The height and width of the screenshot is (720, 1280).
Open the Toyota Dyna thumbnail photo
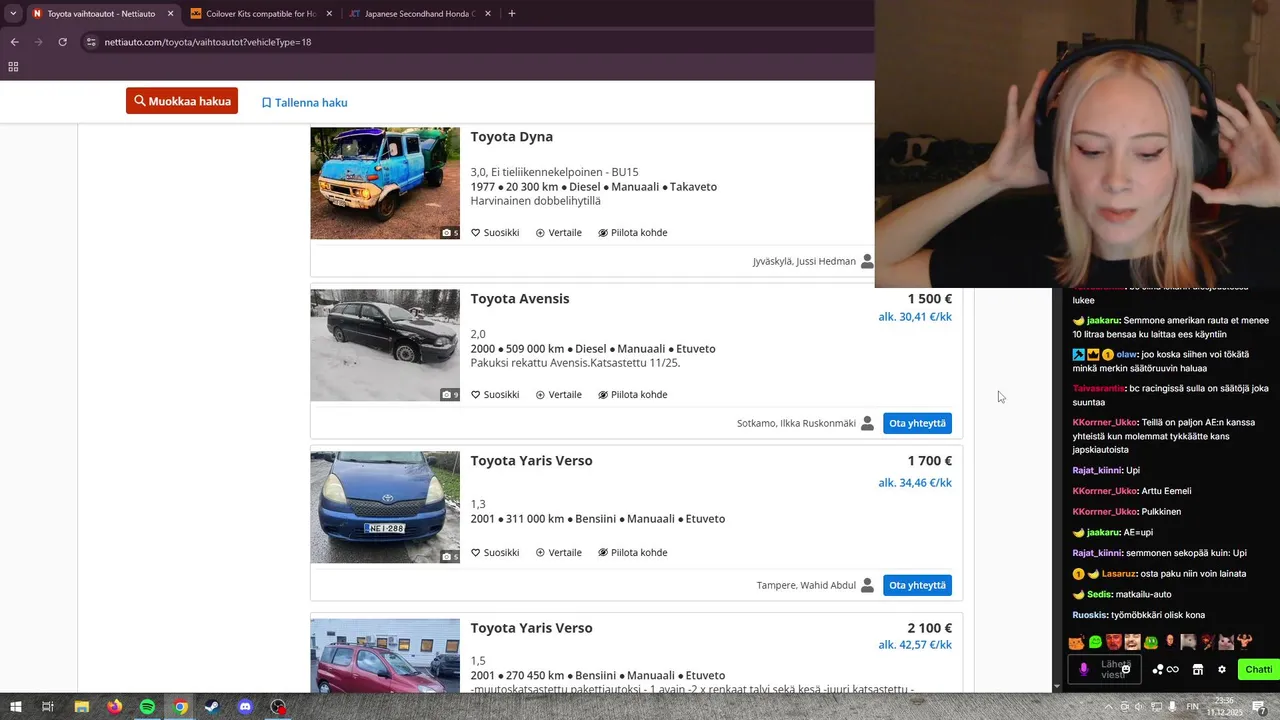click(385, 183)
